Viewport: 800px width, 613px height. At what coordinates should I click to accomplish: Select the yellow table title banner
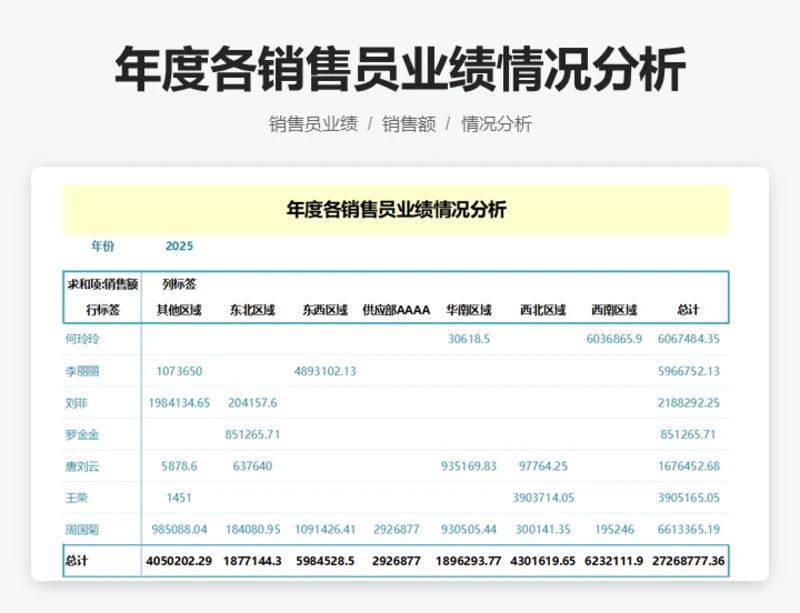pyautogui.click(x=396, y=210)
